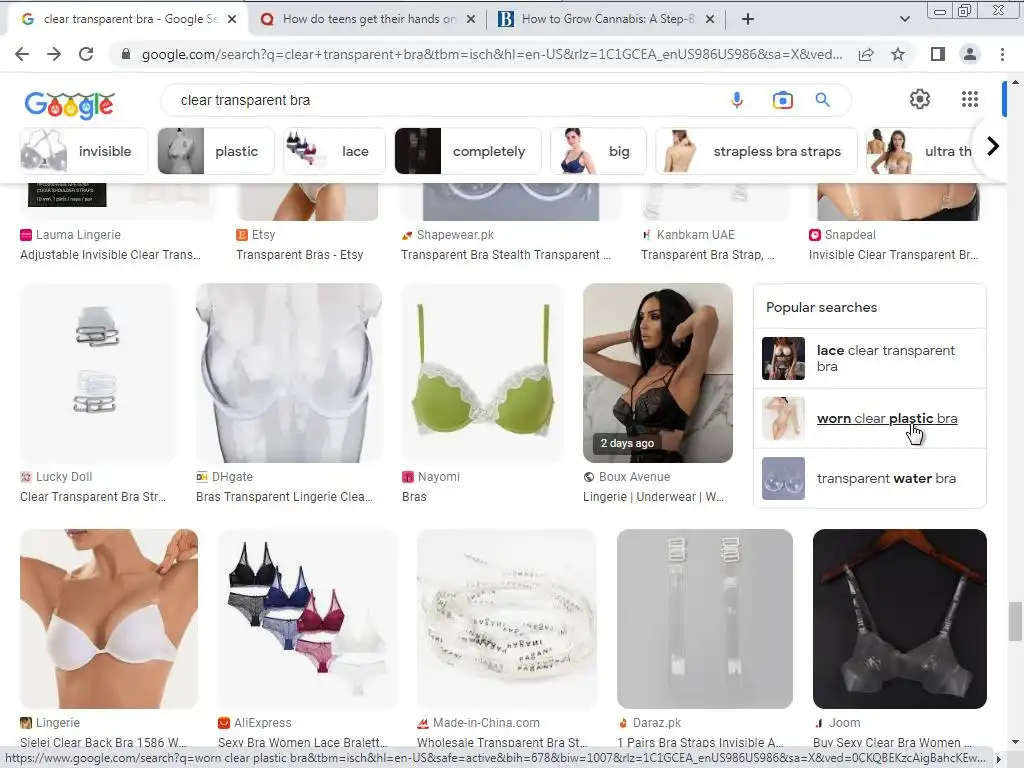Close the Google search tab
The image size is (1024, 768).
[232, 20]
